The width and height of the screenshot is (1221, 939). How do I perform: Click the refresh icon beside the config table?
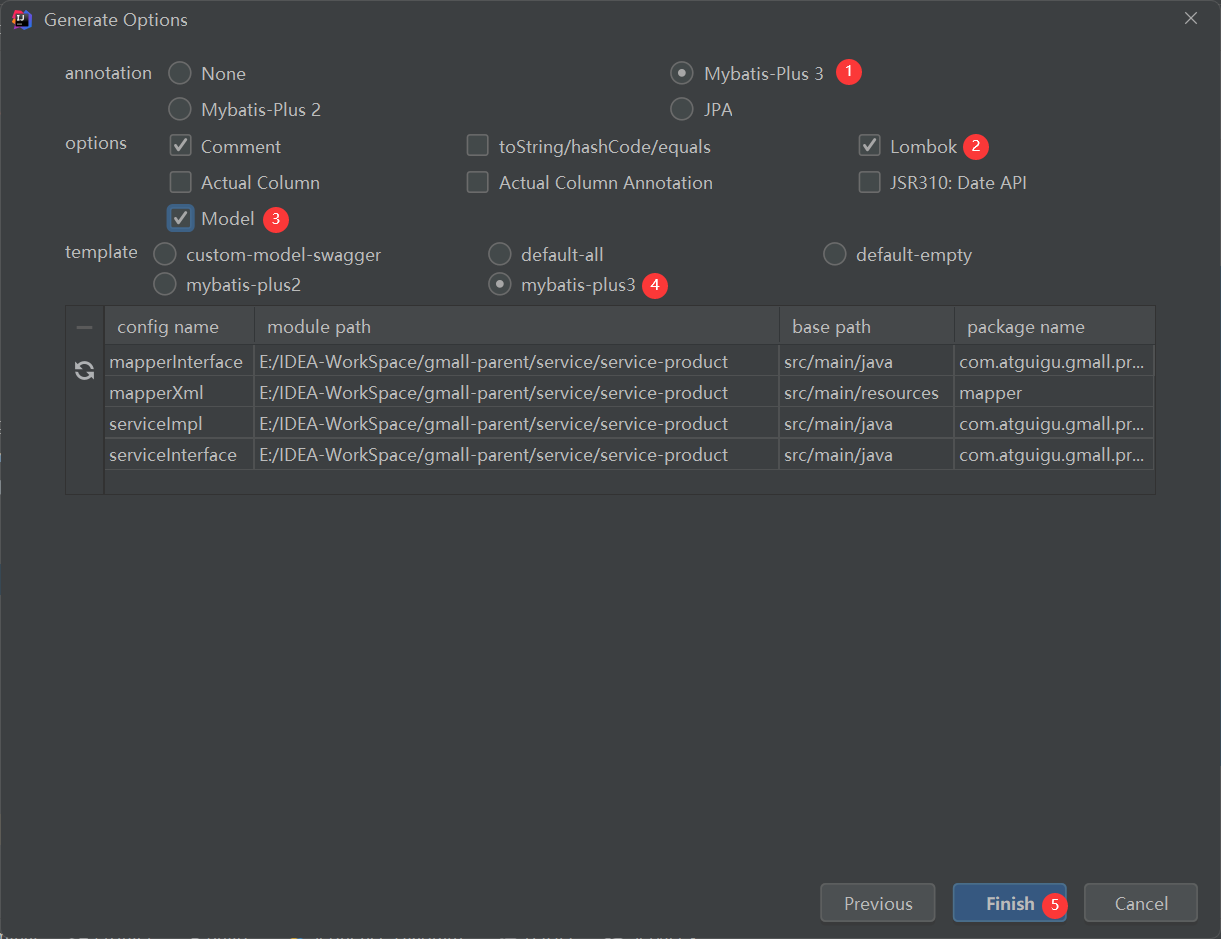click(85, 371)
